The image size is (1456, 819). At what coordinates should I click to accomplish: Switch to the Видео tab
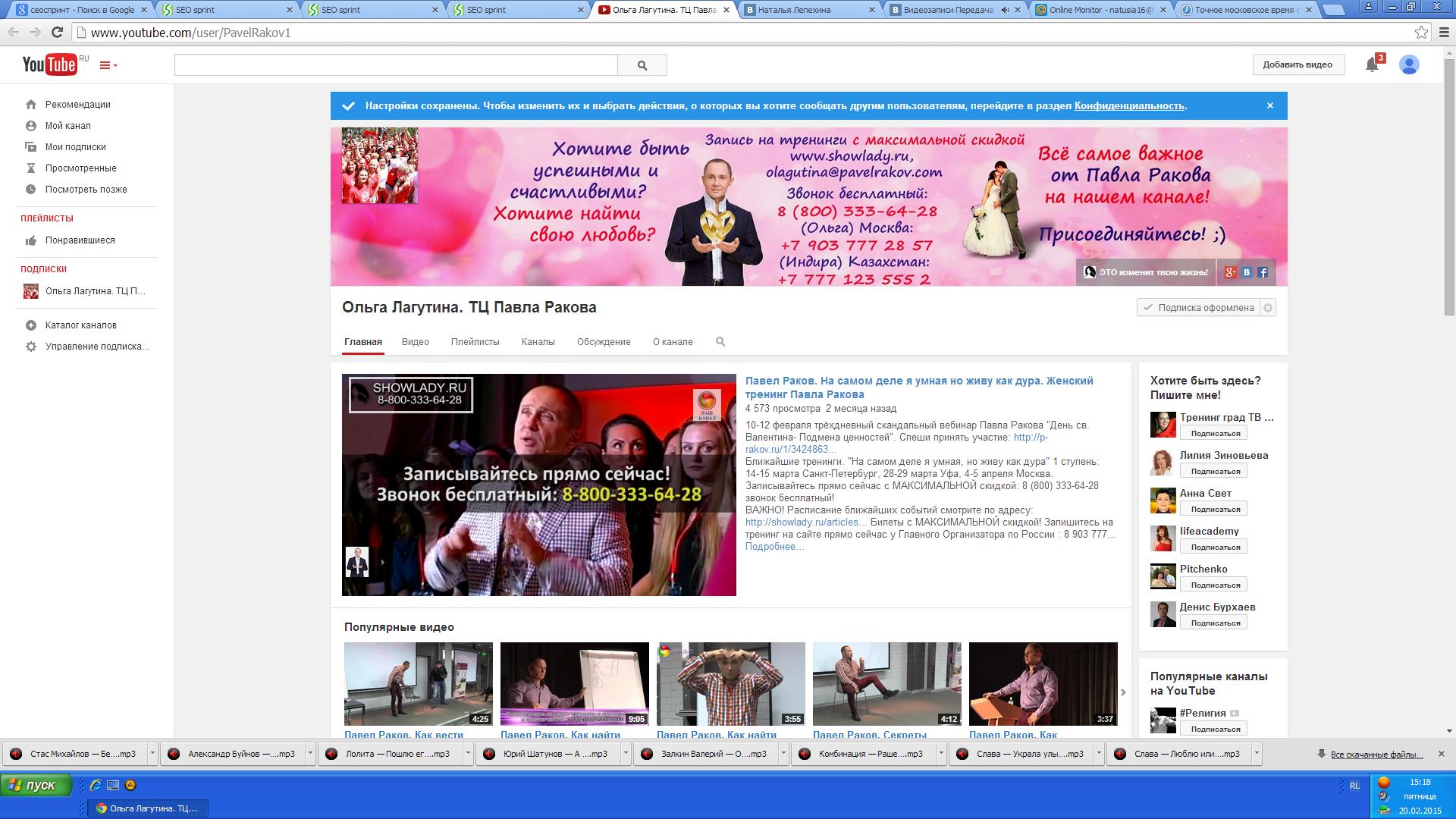415,342
